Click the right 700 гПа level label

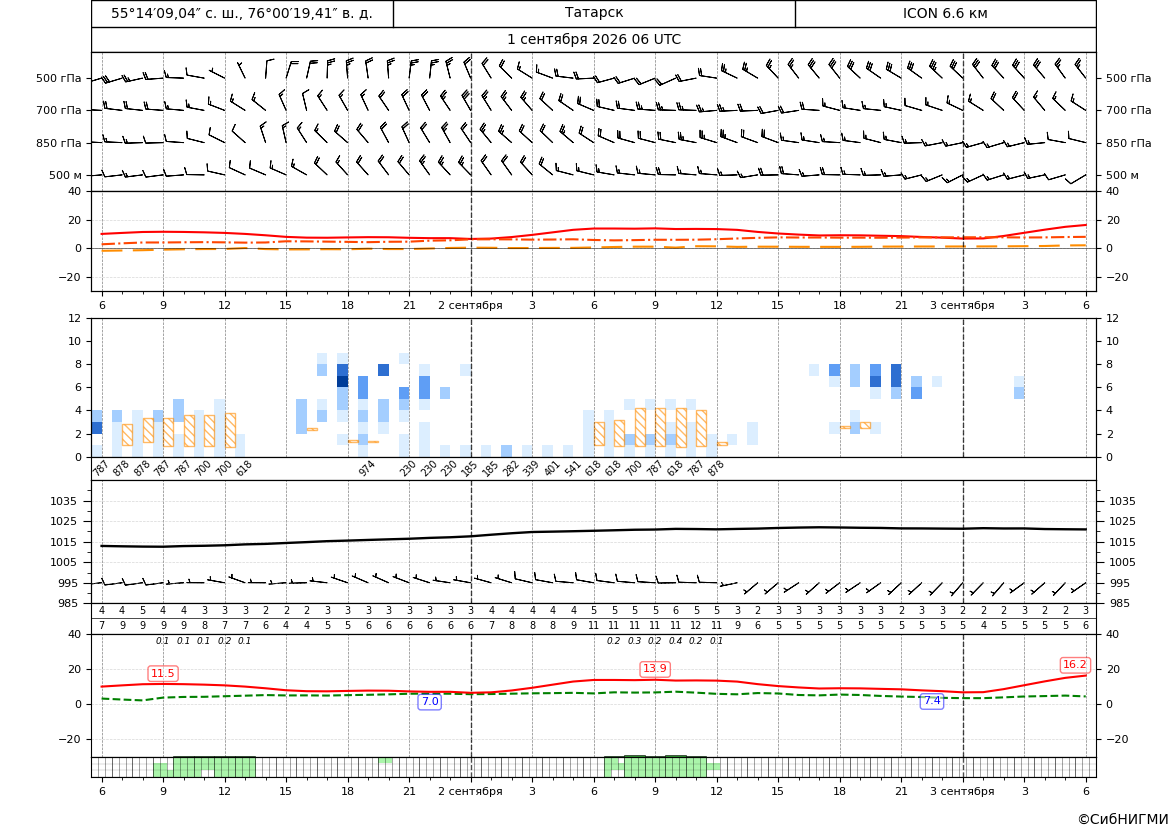click(1128, 110)
